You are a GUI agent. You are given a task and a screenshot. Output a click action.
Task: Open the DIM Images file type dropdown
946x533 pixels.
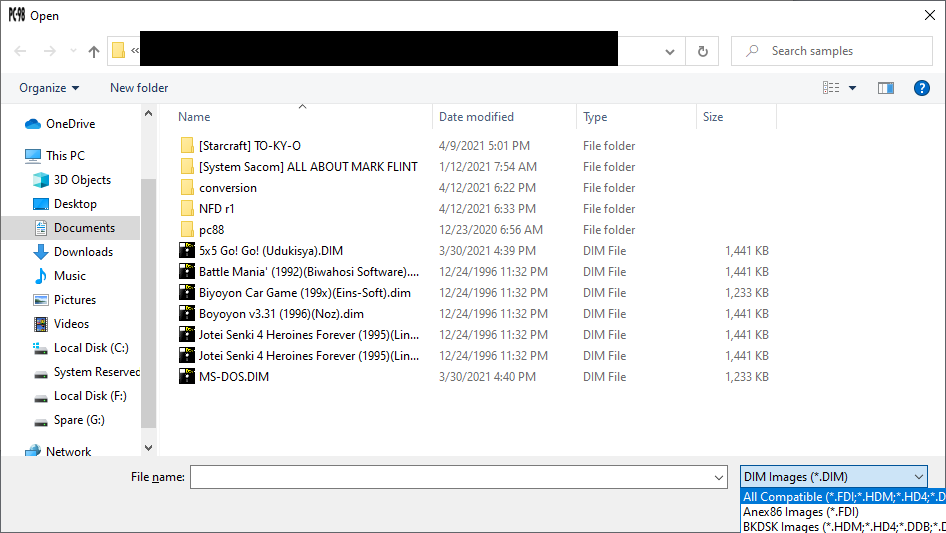(834, 477)
